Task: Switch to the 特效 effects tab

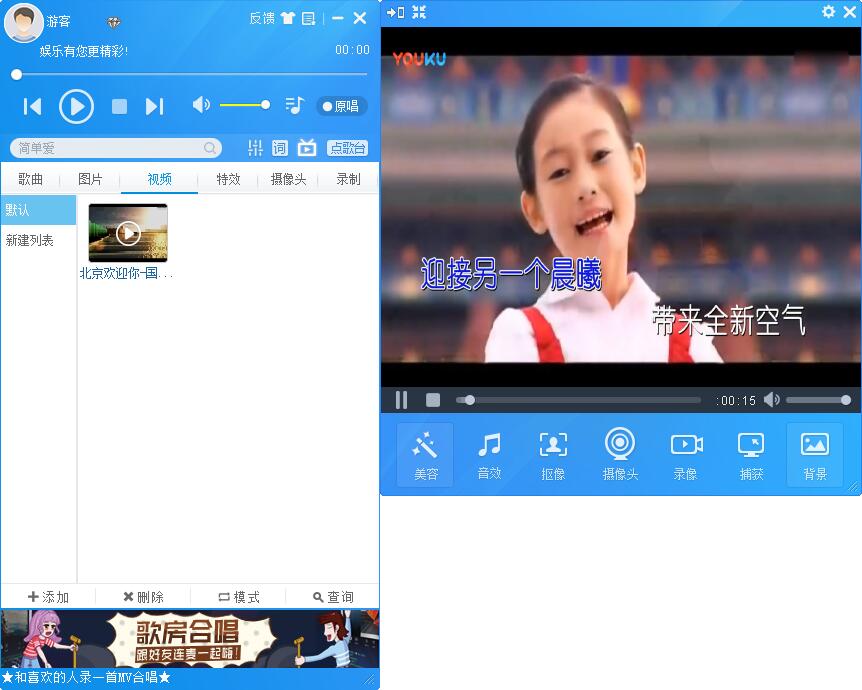Action: [x=227, y=179]
